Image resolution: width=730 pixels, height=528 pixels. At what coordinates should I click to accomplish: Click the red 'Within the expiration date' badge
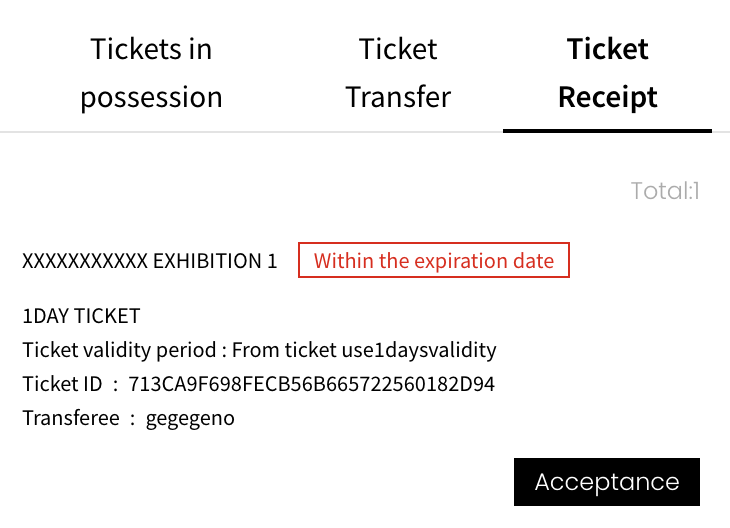[x=433, y=261]
